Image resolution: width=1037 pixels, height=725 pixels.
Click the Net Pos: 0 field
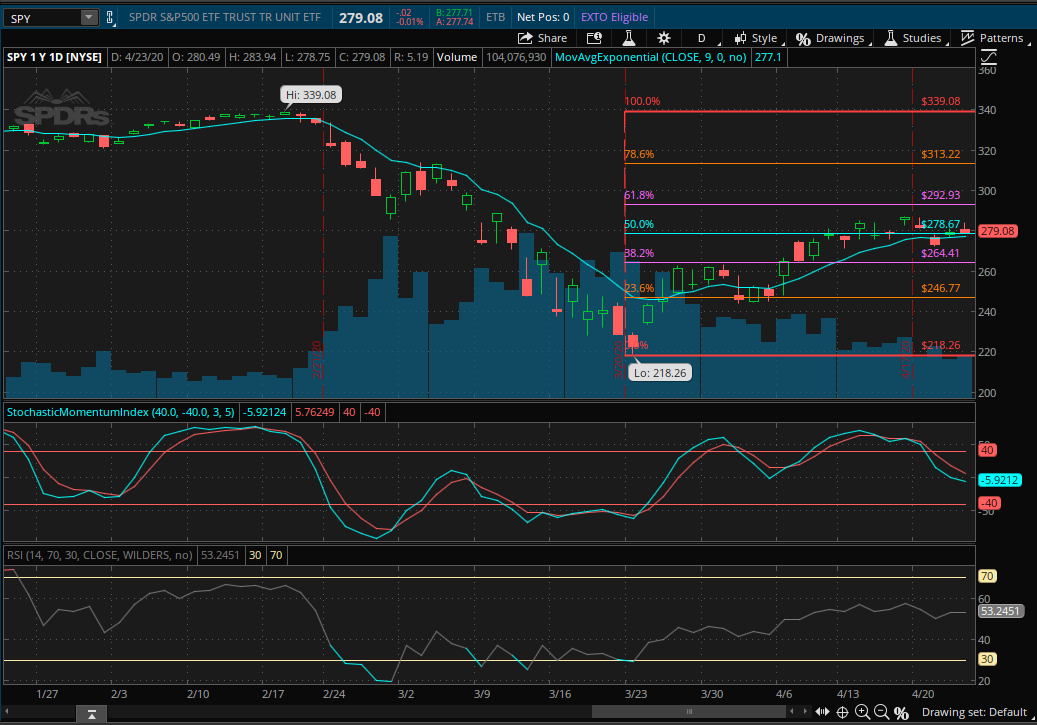point(543,17)
